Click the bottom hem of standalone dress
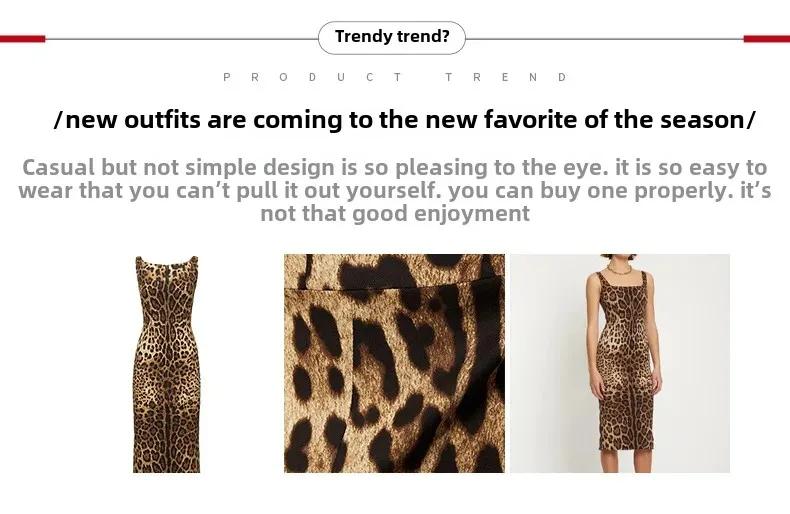Viewport: 790px width, 514px height. [x=166, y=469]
